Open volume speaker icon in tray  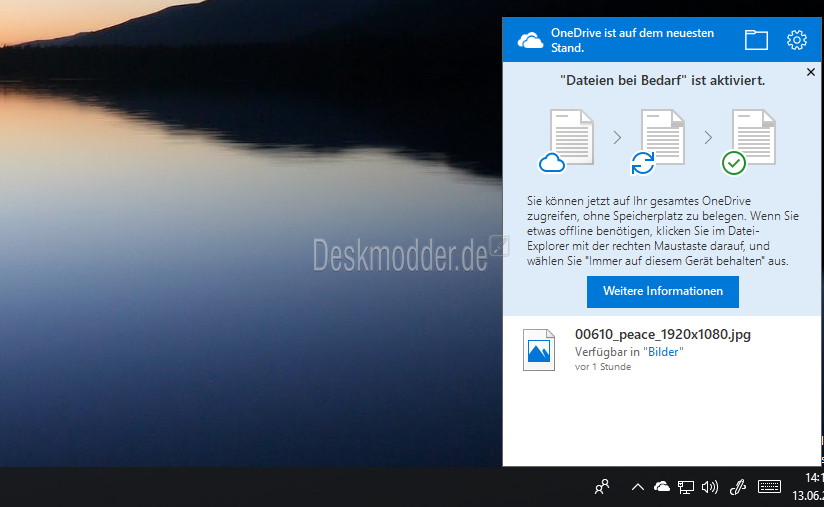point(709,488)
